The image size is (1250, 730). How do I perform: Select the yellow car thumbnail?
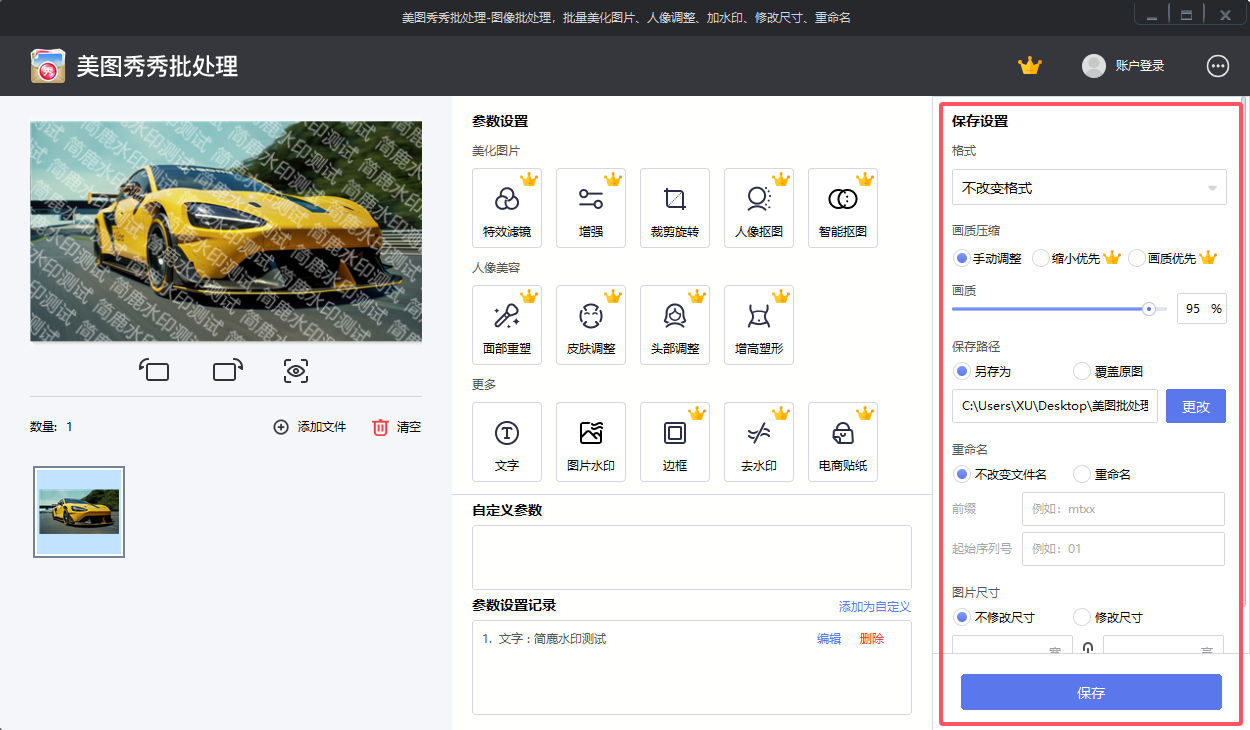[x=78, y=511]
